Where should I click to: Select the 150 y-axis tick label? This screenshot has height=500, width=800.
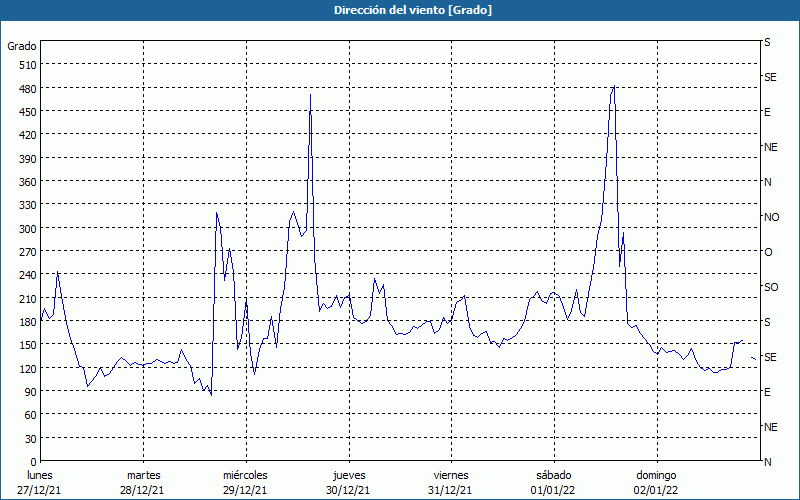[28, 344]
